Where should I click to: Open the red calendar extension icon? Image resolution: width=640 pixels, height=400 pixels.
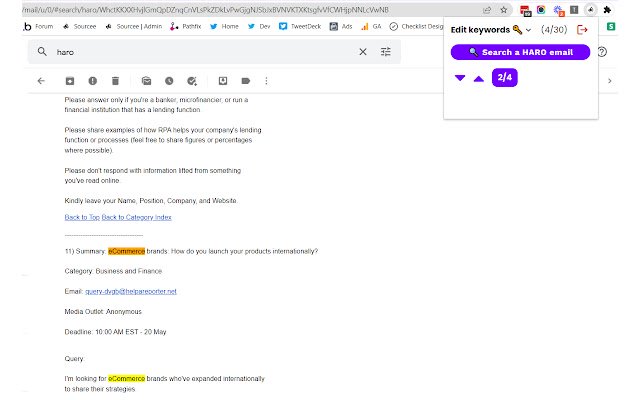pos(525,10)
